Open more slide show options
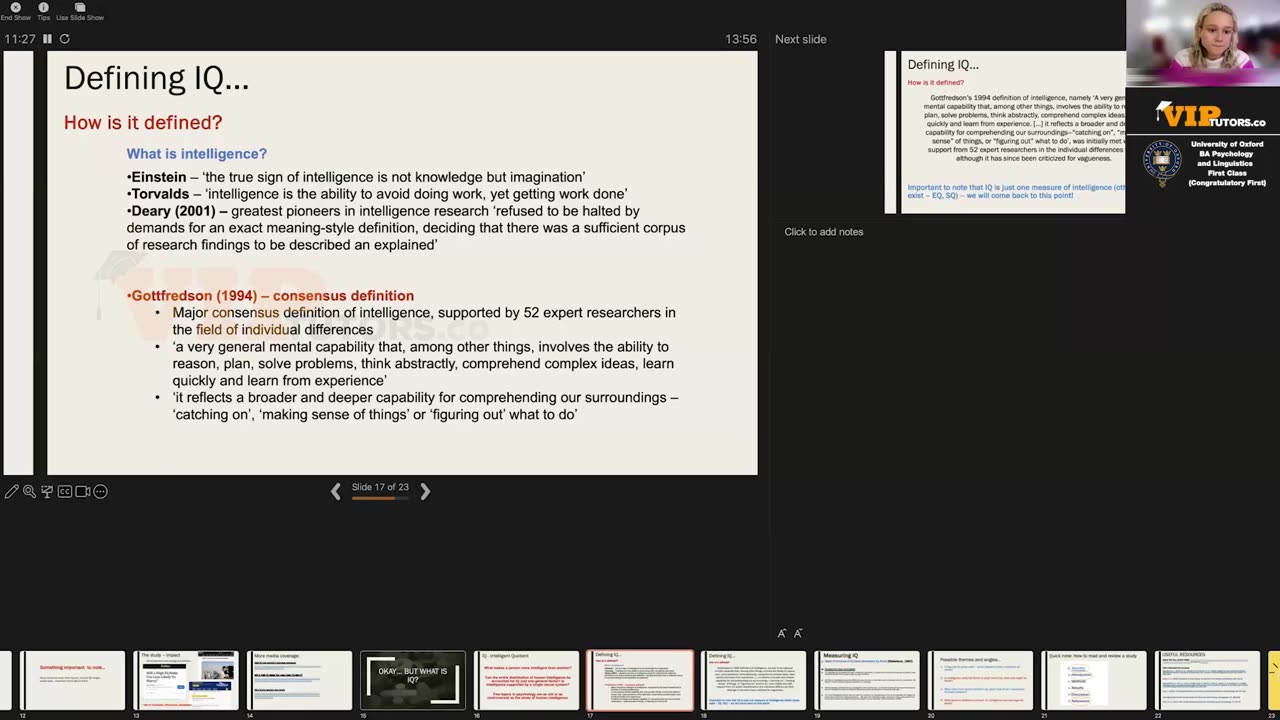 coord(100,491)
